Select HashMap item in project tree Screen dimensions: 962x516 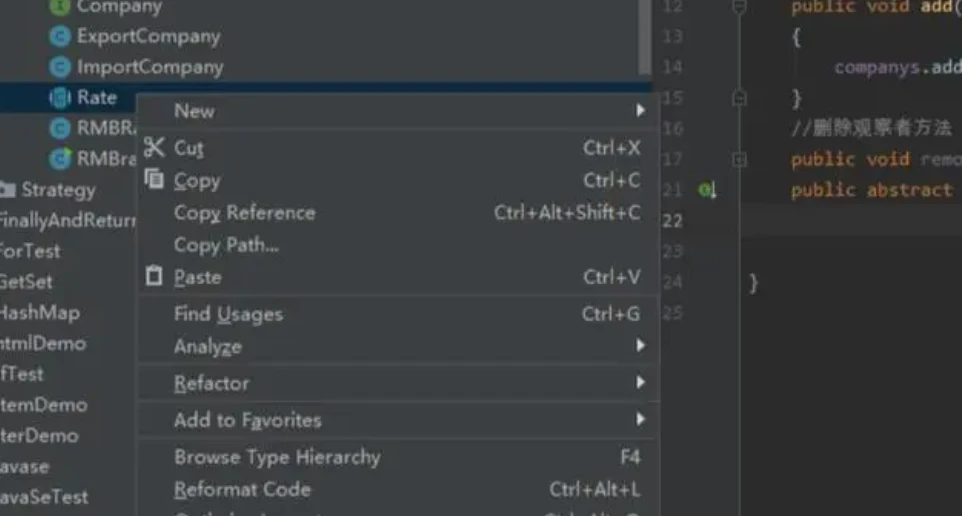(38, 313)
